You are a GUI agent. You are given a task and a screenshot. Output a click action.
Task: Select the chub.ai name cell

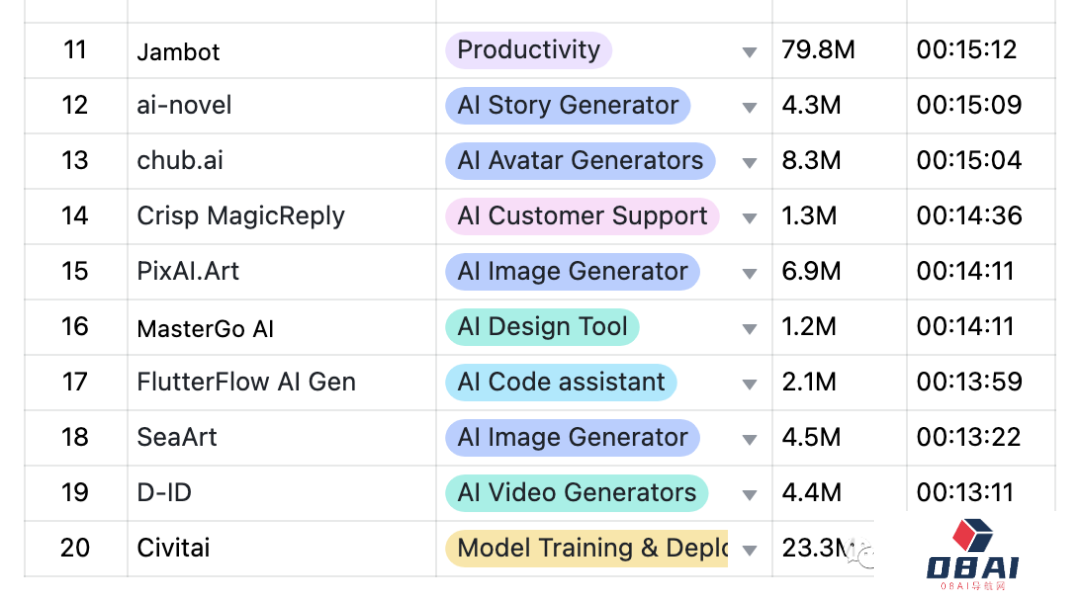282,161
